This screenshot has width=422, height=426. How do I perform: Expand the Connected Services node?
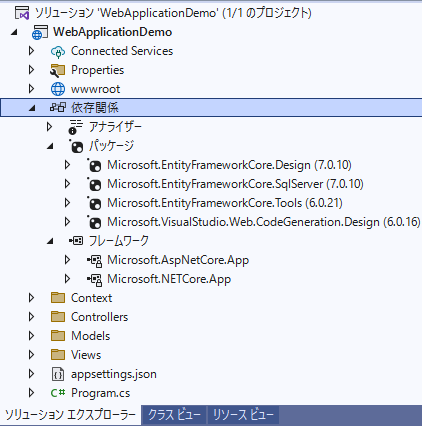pyautogui.click(x=32, y=51)
